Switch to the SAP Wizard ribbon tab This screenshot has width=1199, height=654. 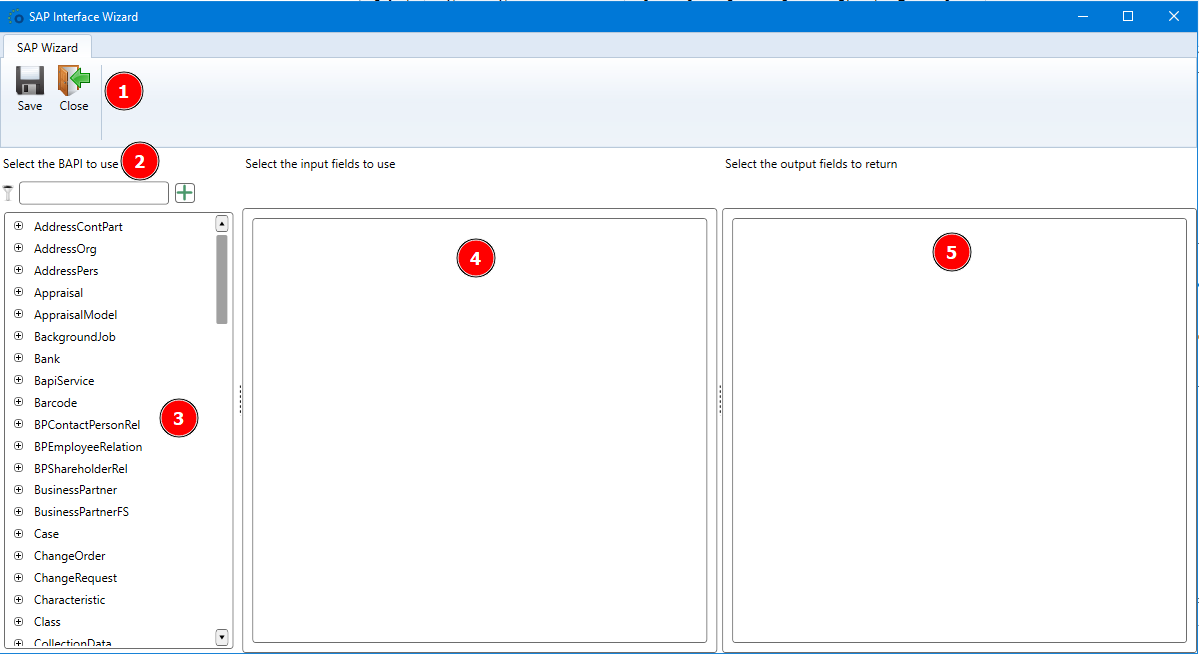coord(46,46)
